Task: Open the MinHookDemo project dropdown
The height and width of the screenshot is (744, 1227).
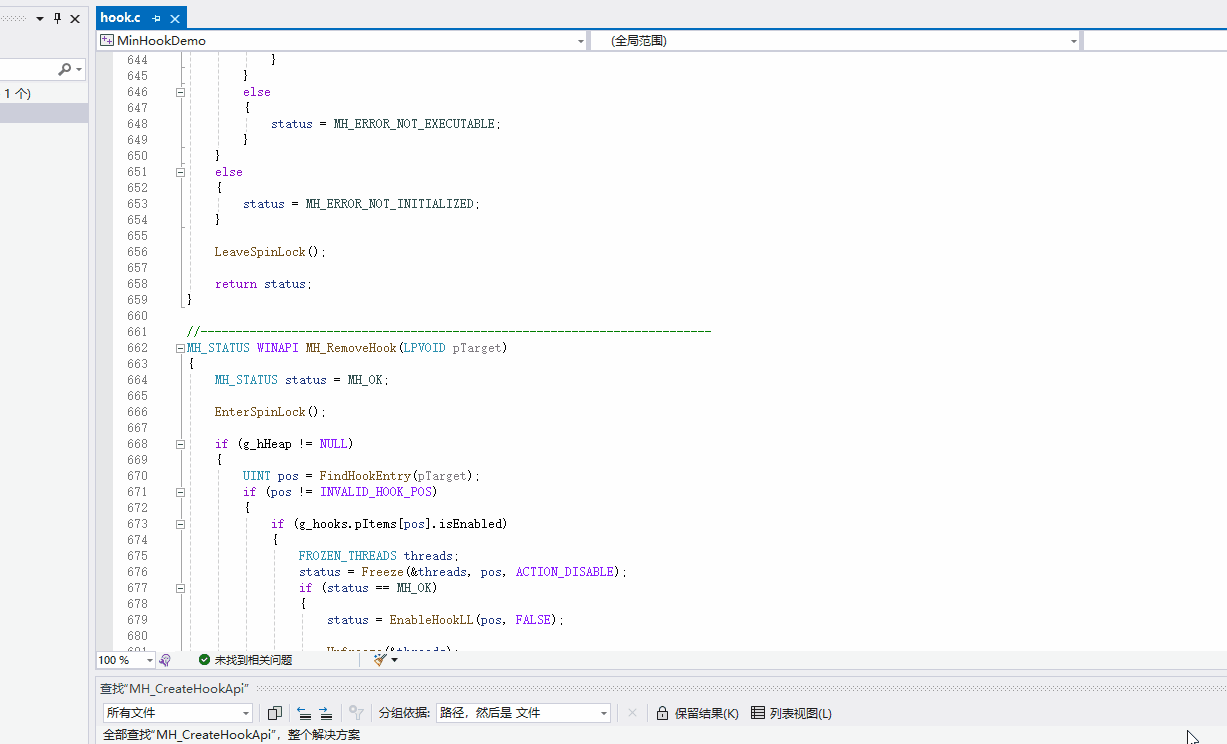Action: pos(580,40)
